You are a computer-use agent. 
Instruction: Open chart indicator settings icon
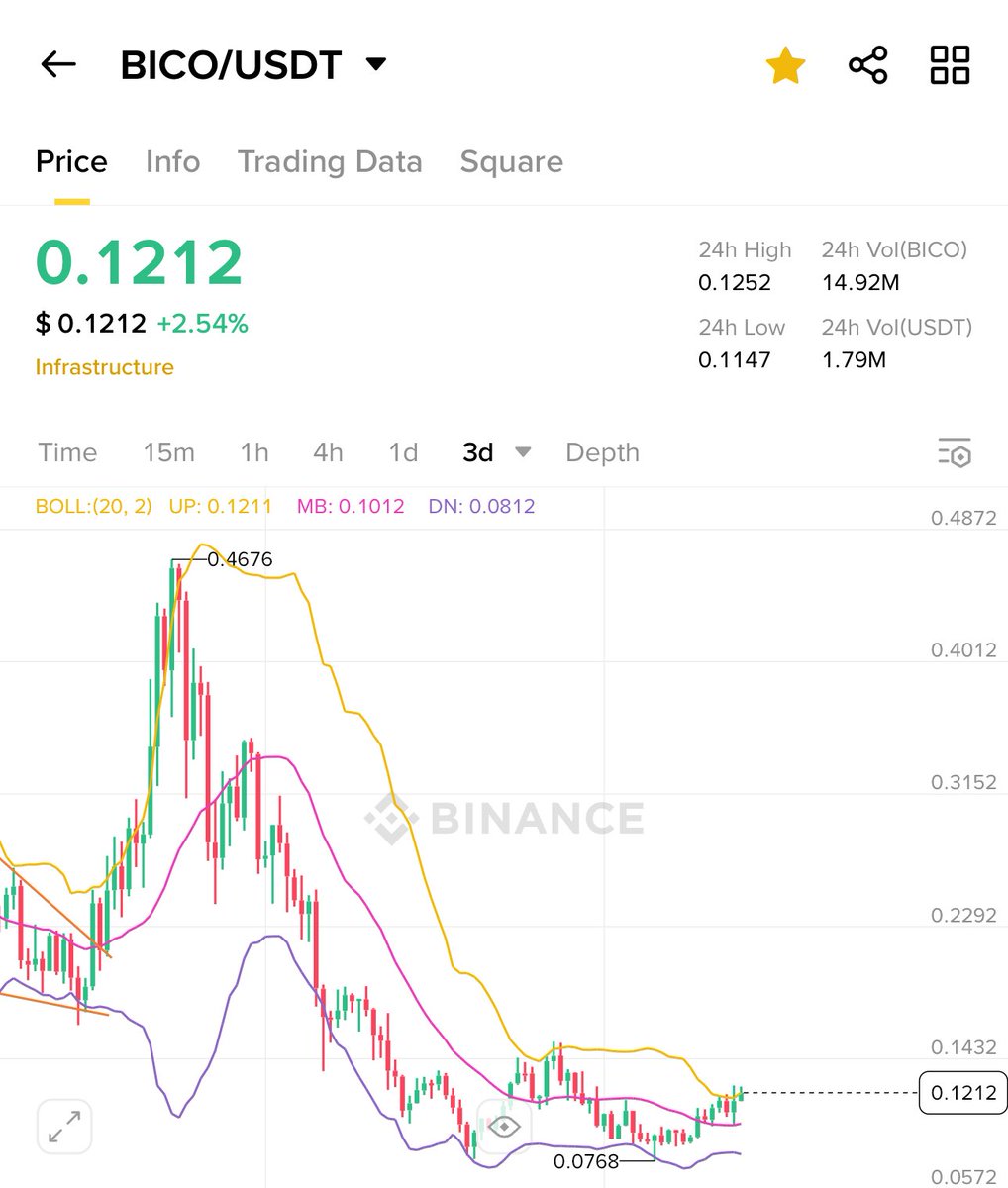click(x=955, y=452)
